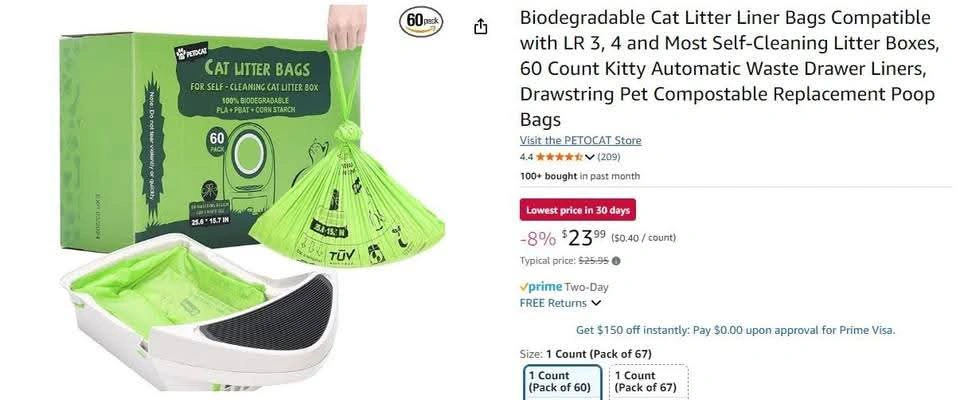Open the Visit the PETOCAT Store link

[x=580, y=140]
